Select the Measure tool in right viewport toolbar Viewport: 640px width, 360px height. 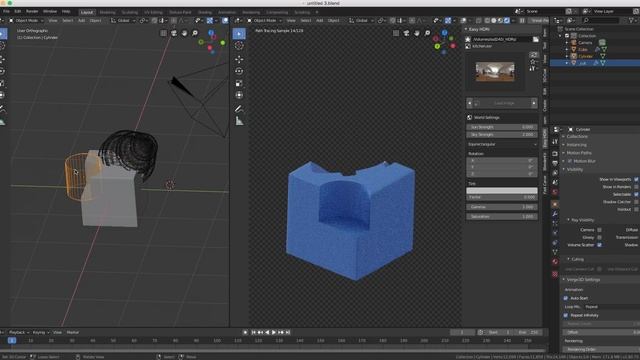point(239,121)
